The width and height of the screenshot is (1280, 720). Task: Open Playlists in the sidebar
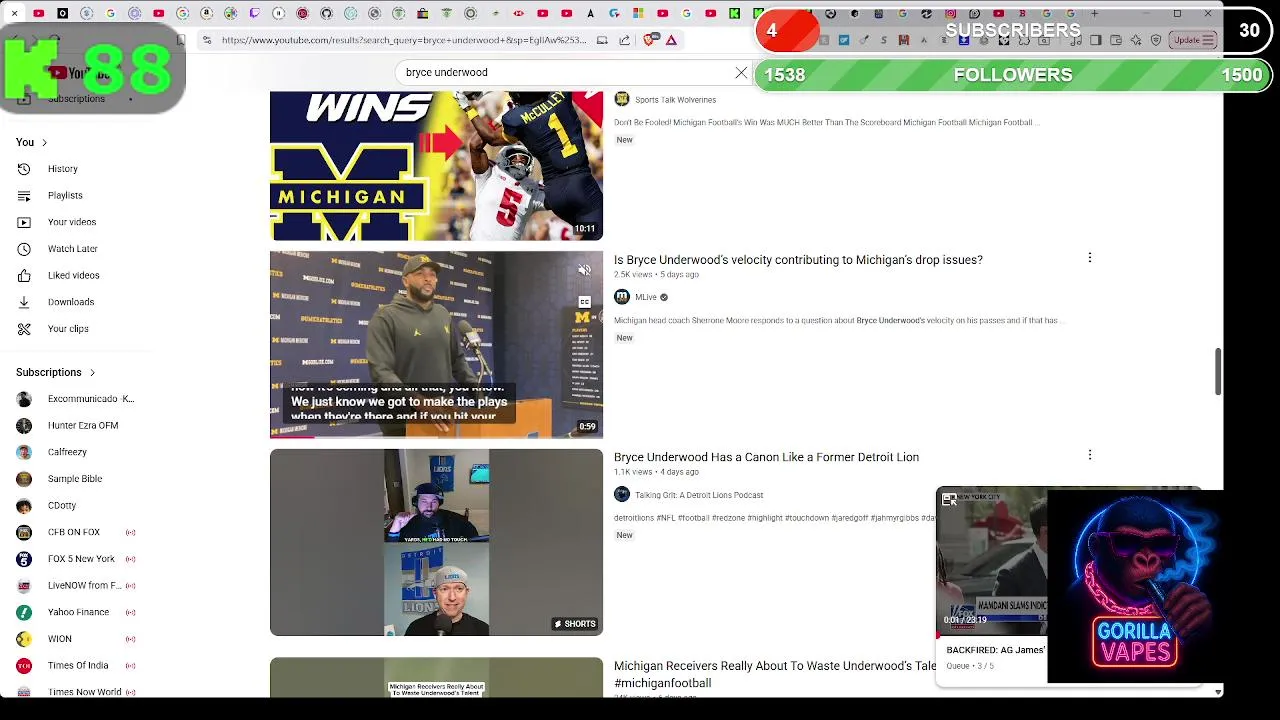click(65, 195)
